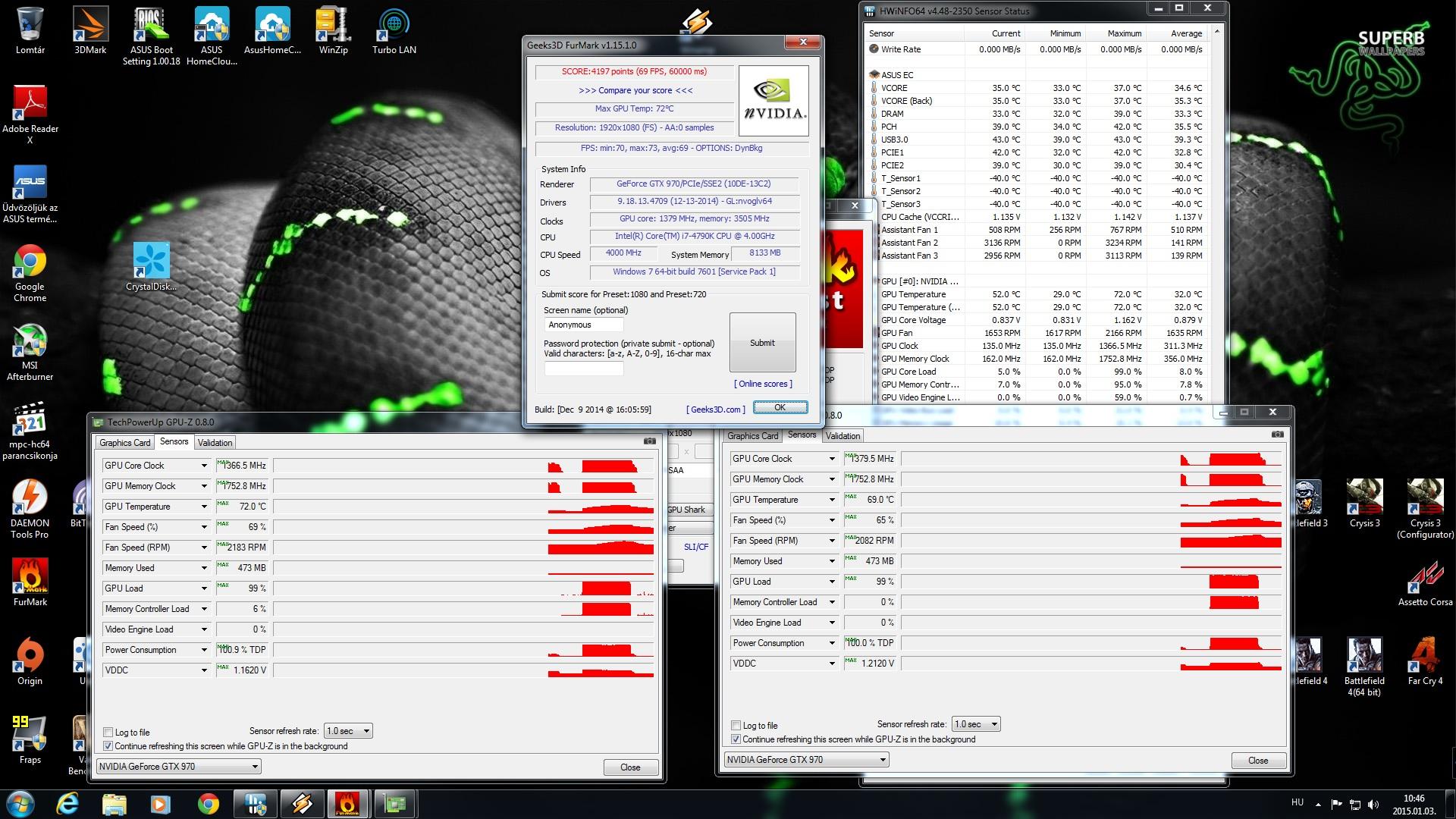The height and width of the screenshot is (819, 1456).
Task: Click the screenshot camera icon in right GPU-Z
Action: click(x=1278, y=434)
